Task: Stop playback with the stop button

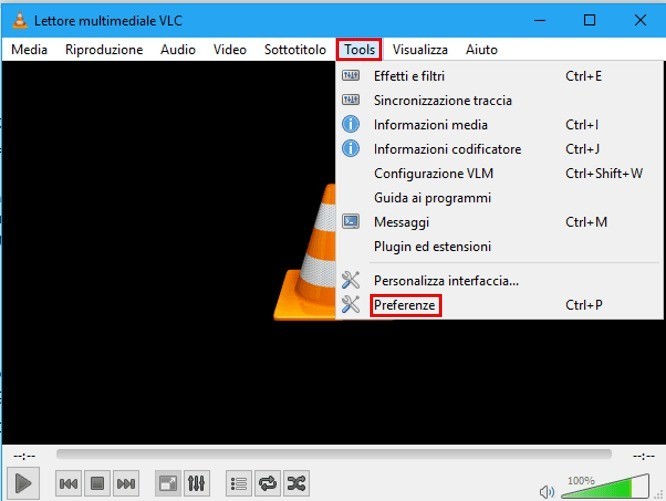Action: coord(97,484)
